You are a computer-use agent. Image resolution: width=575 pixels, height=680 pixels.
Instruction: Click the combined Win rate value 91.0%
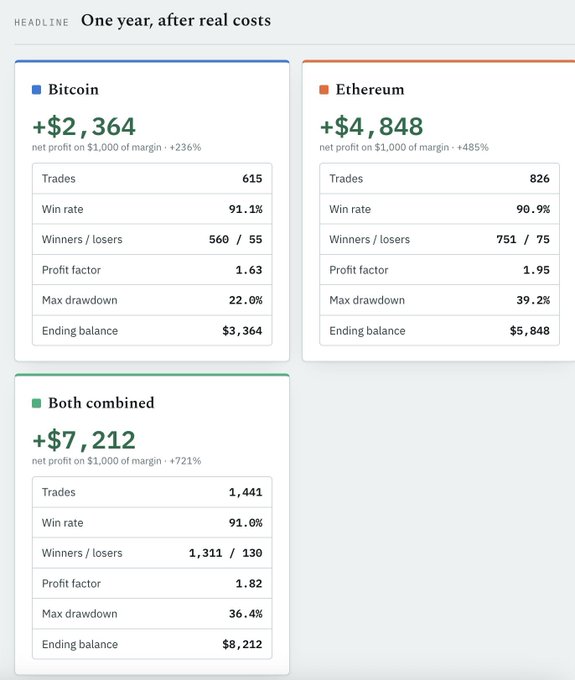click(246, 523)
